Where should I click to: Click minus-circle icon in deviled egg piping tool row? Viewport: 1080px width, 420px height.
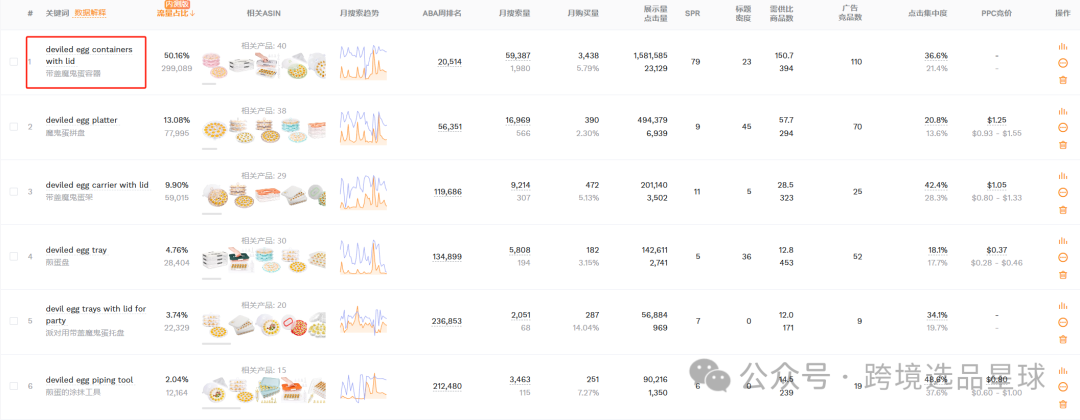click(x=1062, y=387)
